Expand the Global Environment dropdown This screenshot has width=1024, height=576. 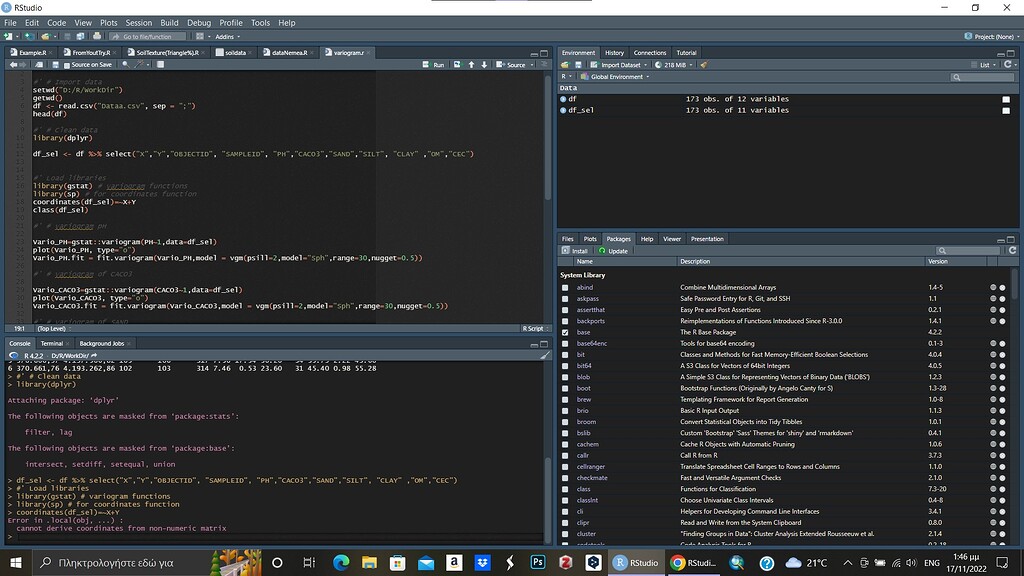tap(618, 76)
